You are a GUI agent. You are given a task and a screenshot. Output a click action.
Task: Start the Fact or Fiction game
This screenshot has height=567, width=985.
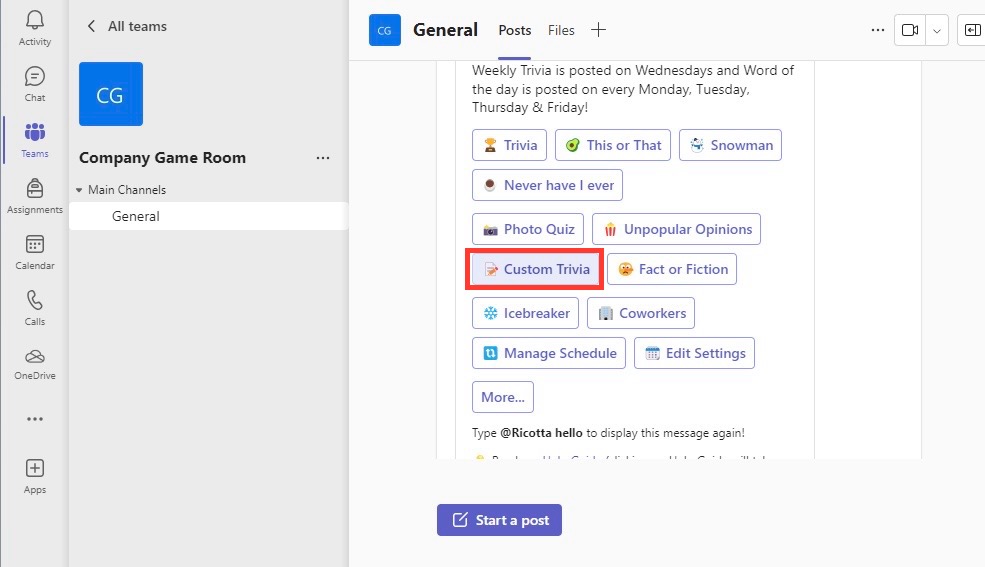672,269
